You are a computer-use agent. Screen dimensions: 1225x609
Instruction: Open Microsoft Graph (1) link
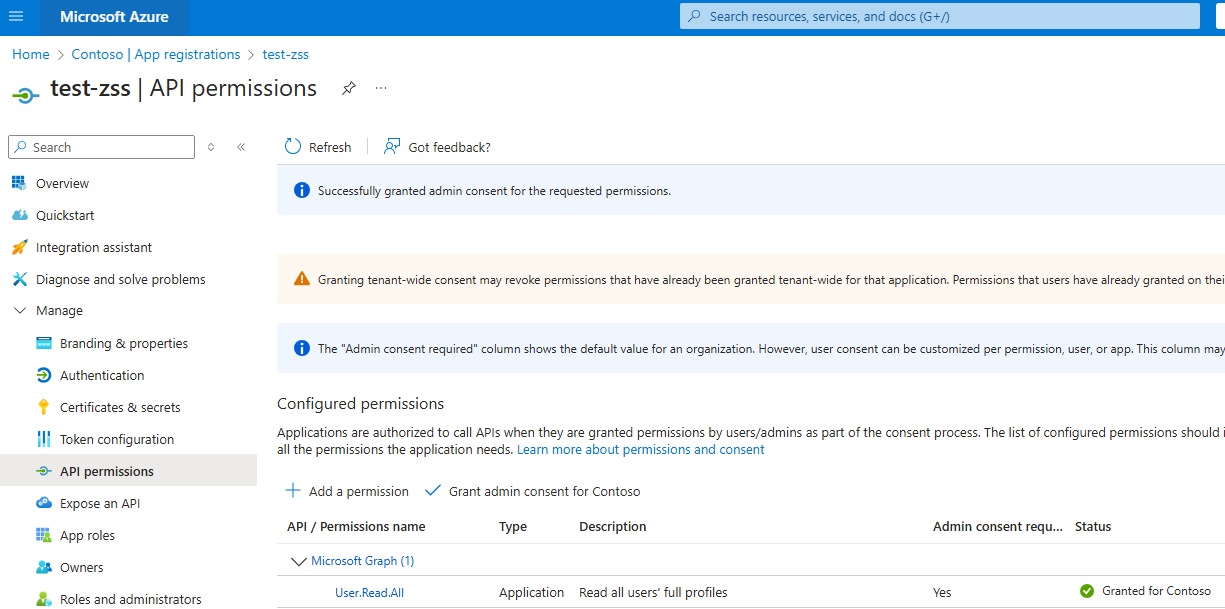click(x=362, y=561)
